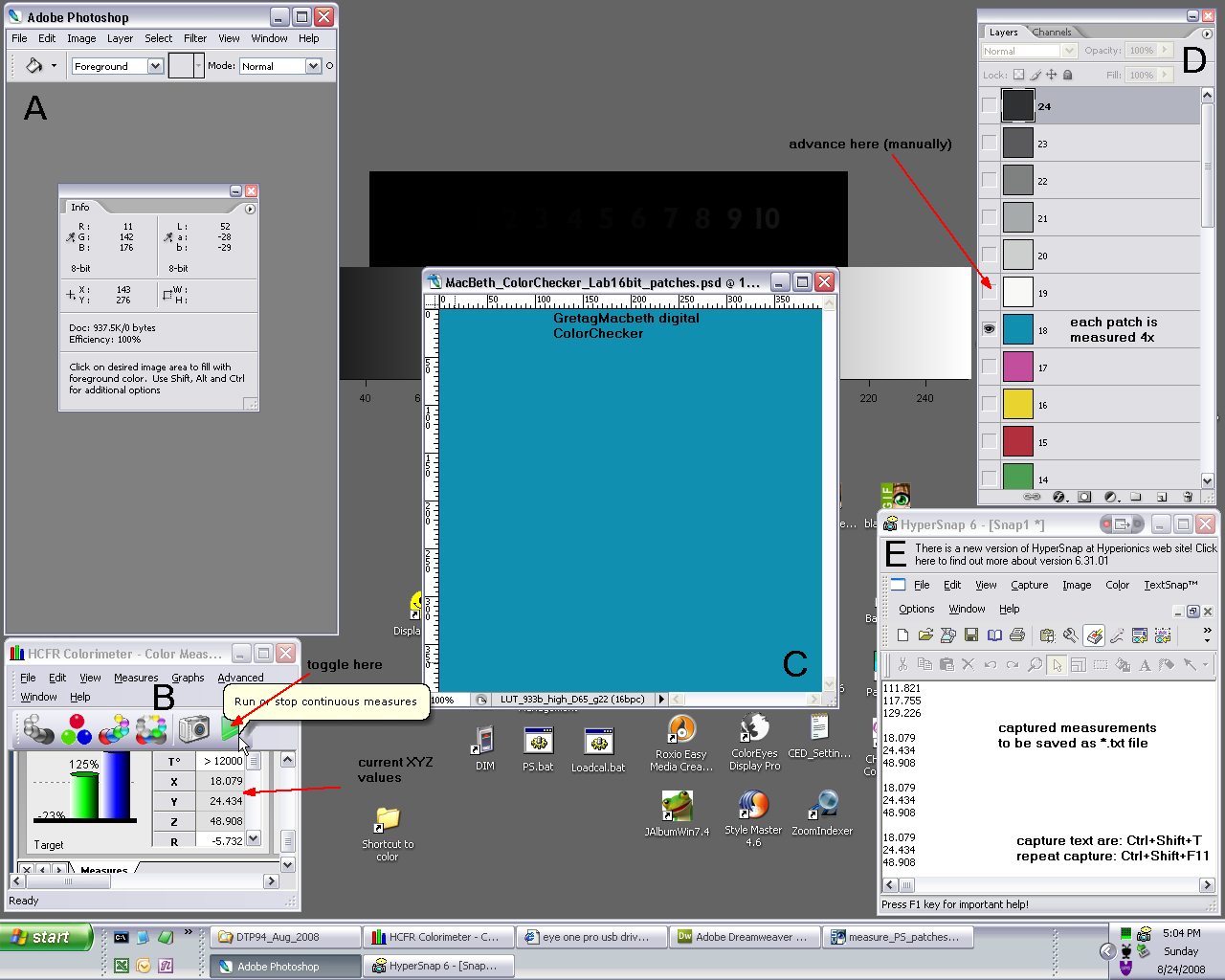Click the HCFR camera icon
The height and width of the screenshot is (980, 1225).
[x=193, y=729]
